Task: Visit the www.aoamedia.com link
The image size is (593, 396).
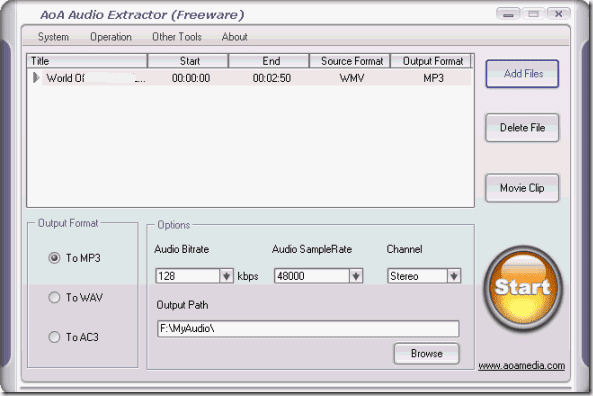Action: click(522, 366)
